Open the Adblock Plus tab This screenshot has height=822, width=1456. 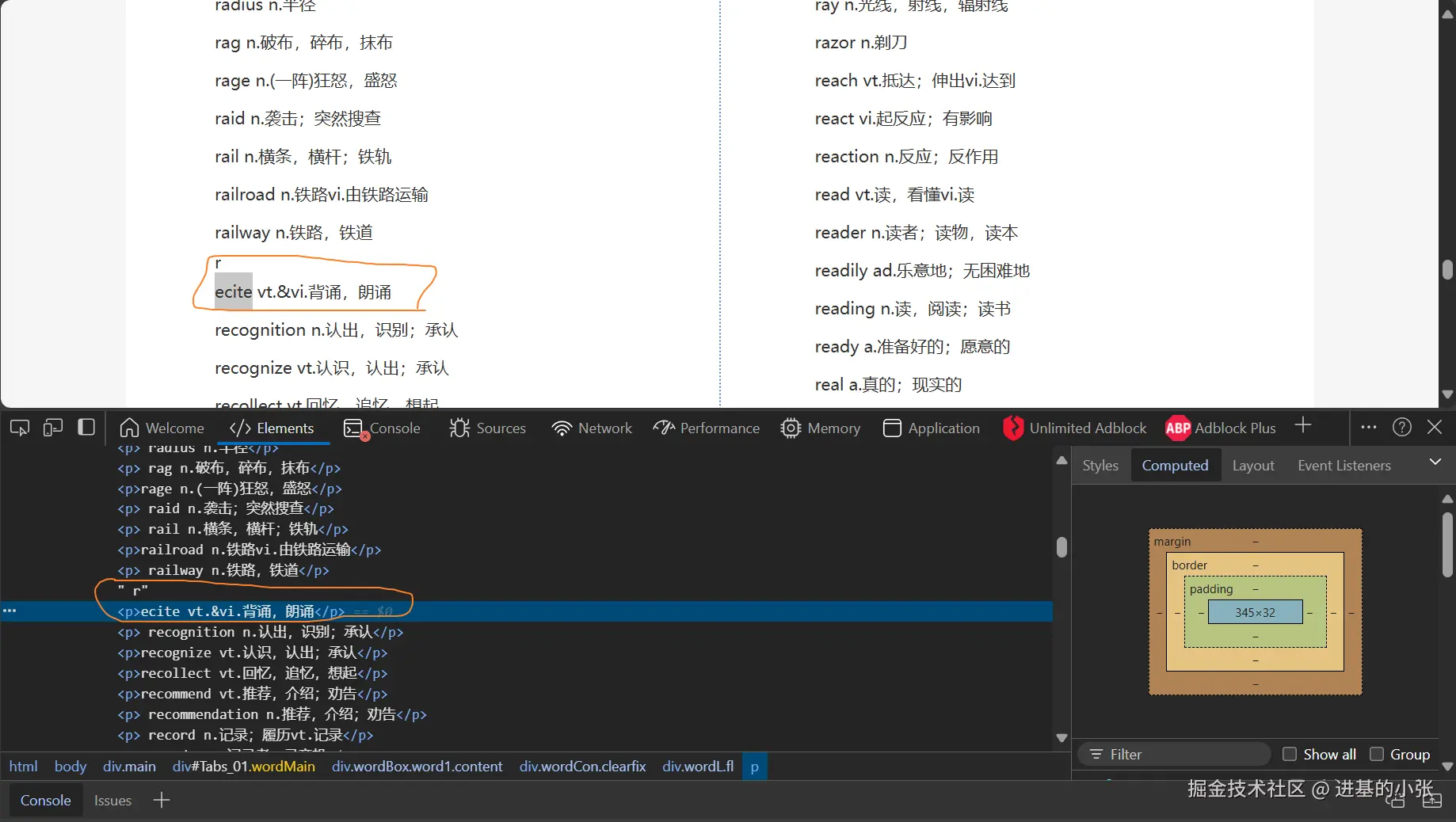tap(1221, 428)
